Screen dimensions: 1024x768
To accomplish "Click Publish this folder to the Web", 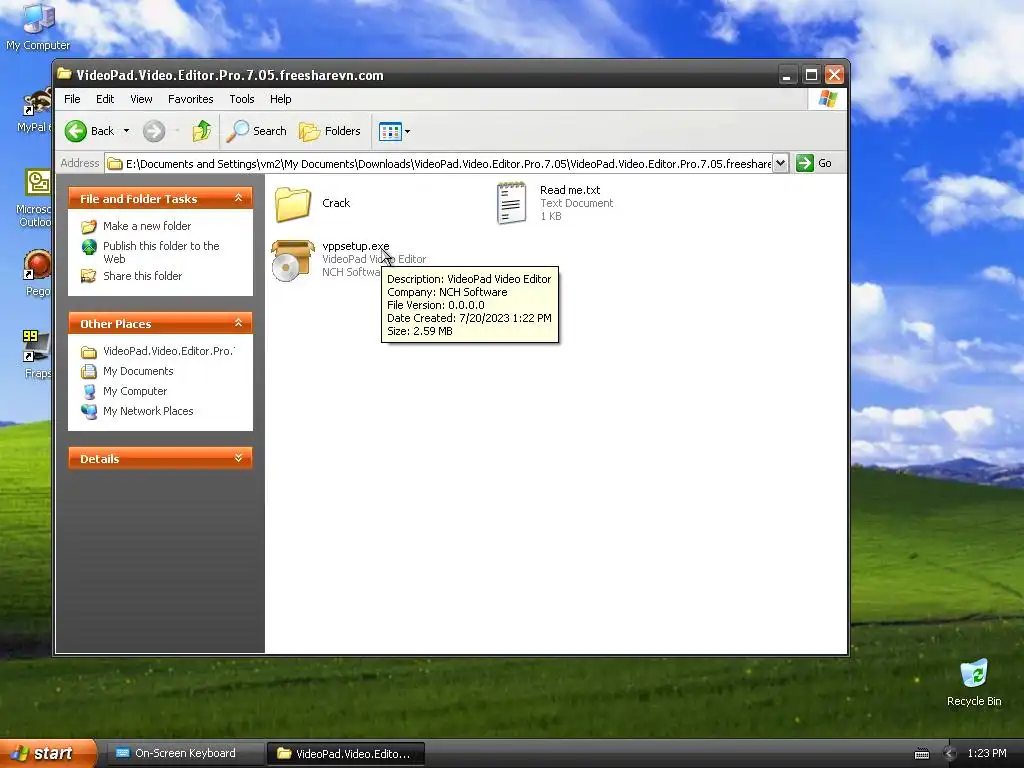I will pos(161,252).
